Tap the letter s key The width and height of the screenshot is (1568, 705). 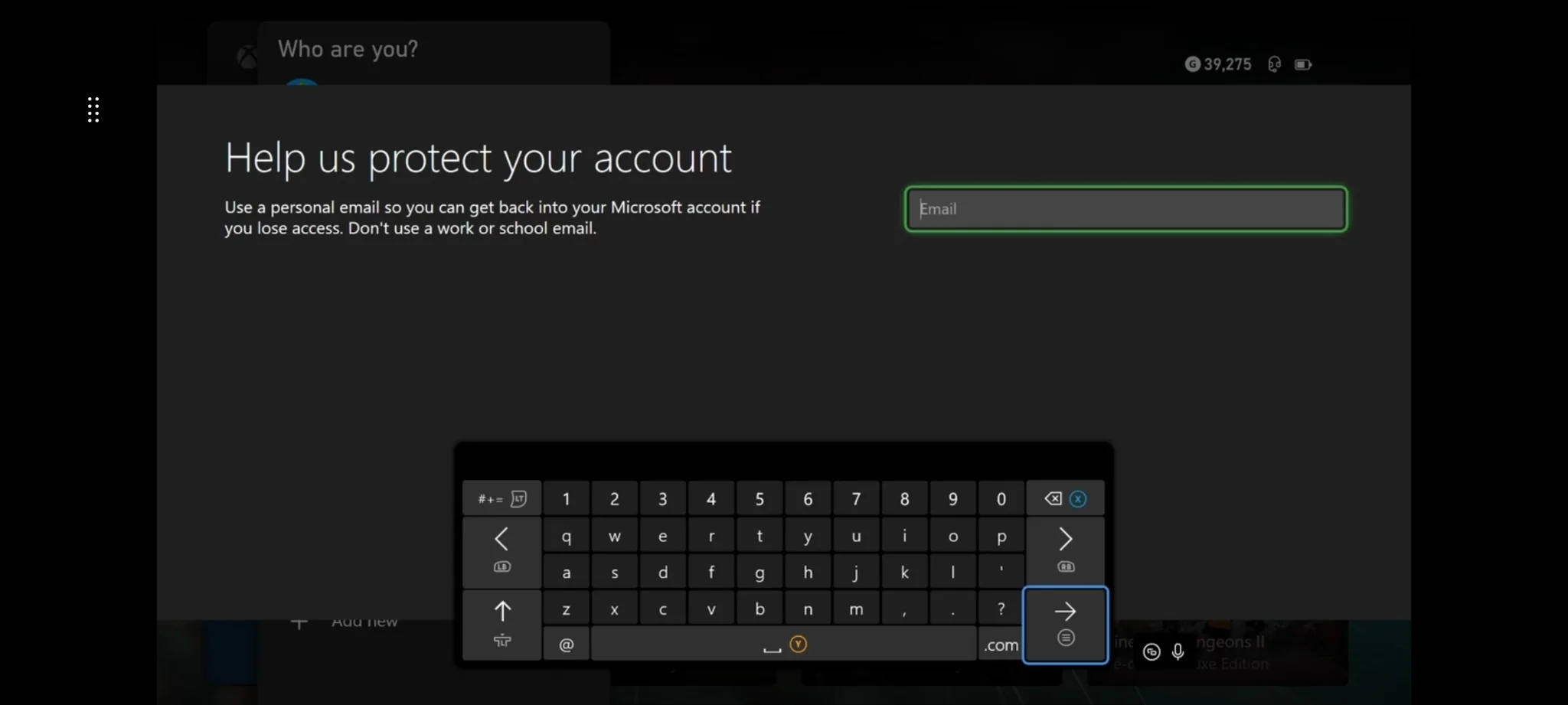[x=614, y=572]
